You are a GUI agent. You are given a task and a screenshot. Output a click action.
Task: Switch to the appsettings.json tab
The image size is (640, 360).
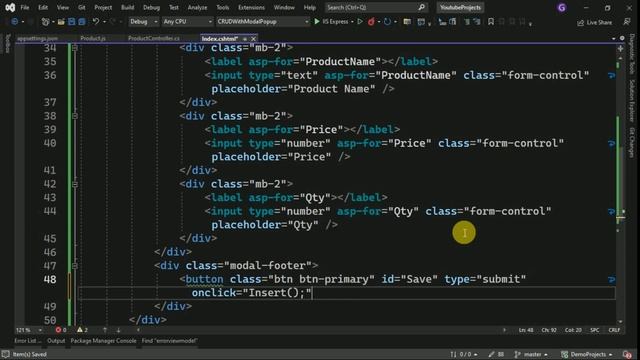click(37, 38)
